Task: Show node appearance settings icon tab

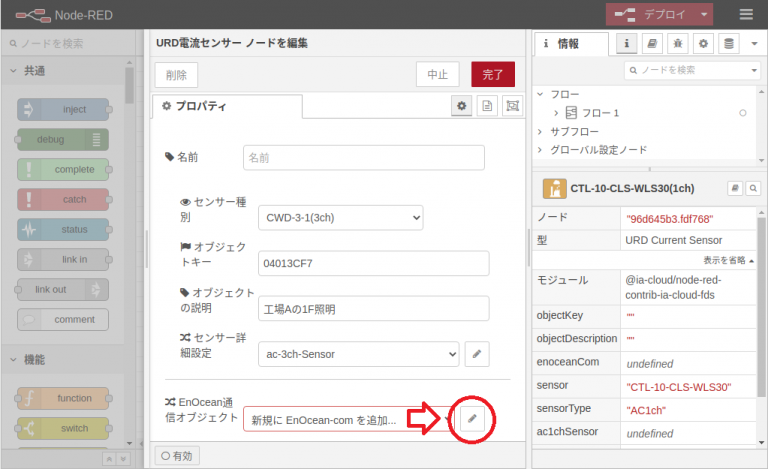Action: (512, 106)
